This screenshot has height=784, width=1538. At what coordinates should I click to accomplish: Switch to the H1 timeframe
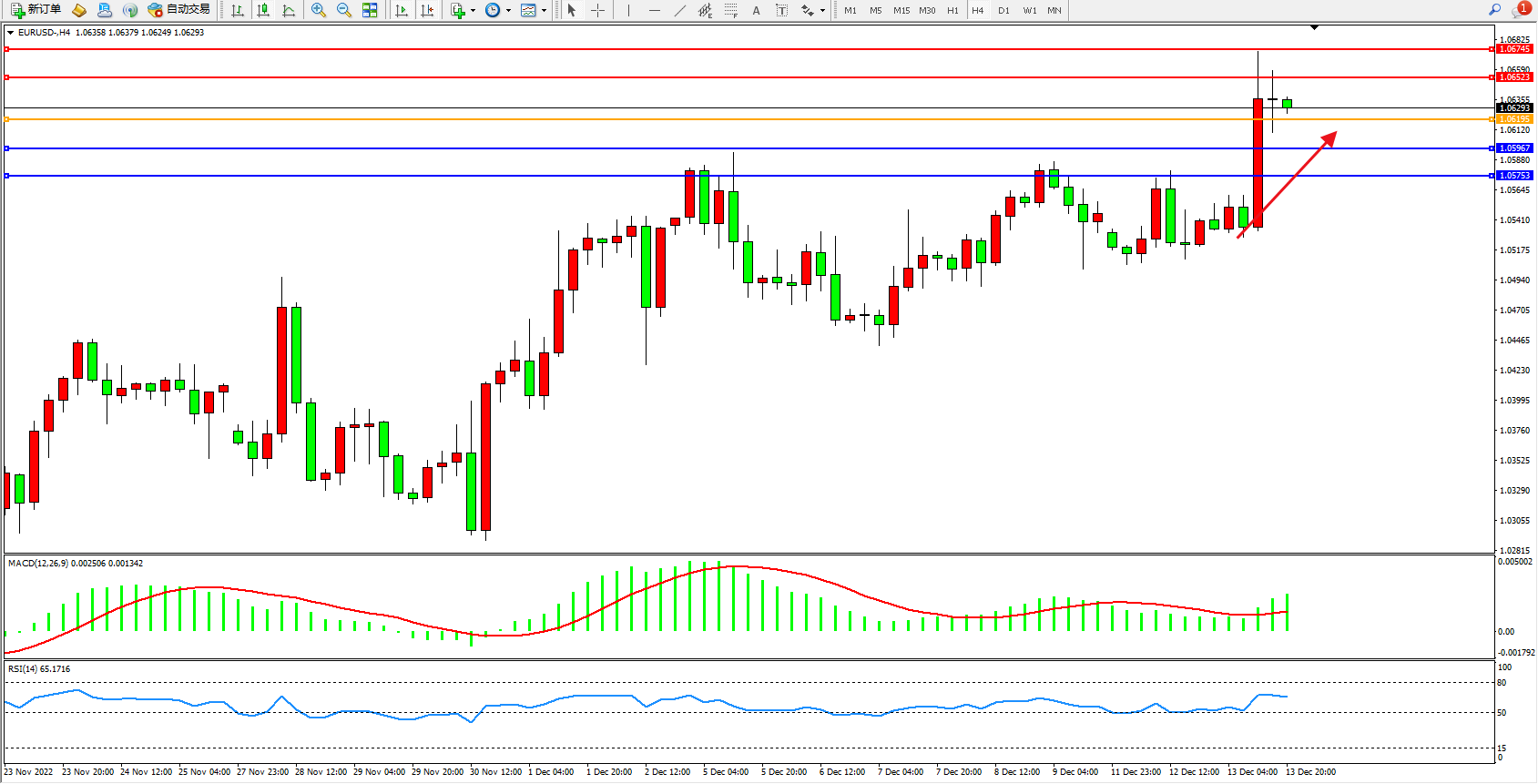pos(952,11)
